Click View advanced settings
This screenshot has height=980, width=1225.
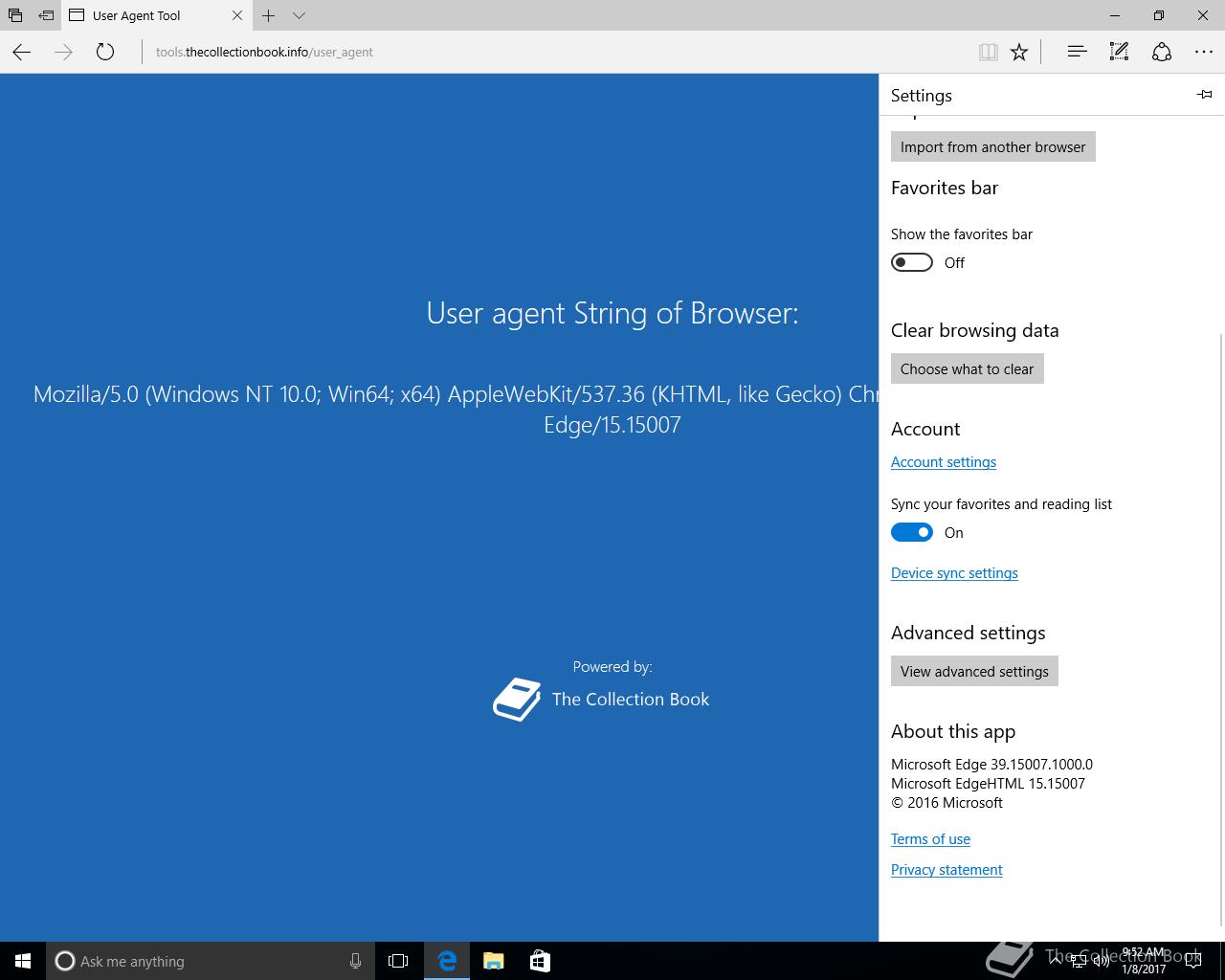coord(974,671)
